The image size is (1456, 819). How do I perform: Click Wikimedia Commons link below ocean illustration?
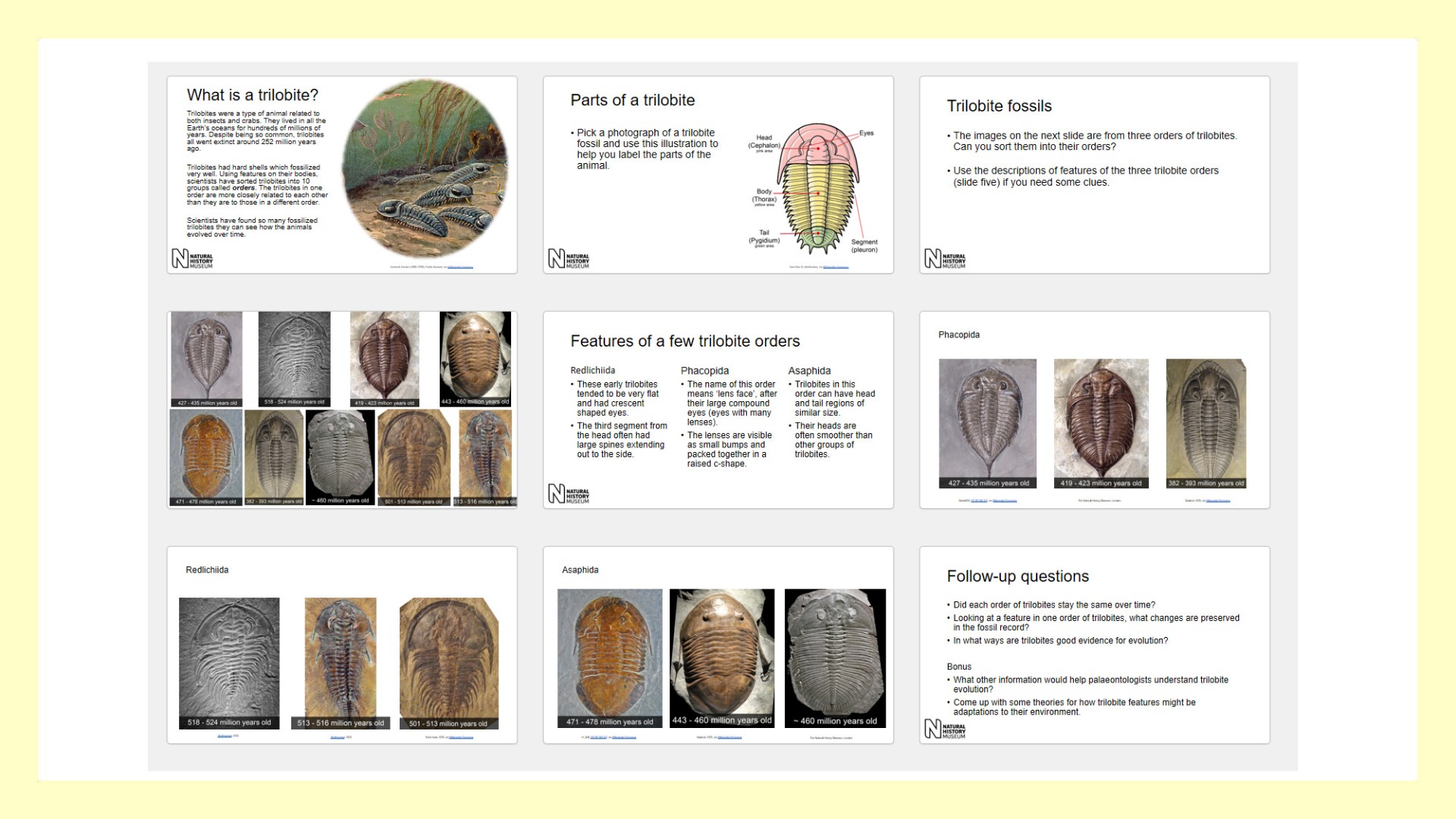(x=460, y=267)
